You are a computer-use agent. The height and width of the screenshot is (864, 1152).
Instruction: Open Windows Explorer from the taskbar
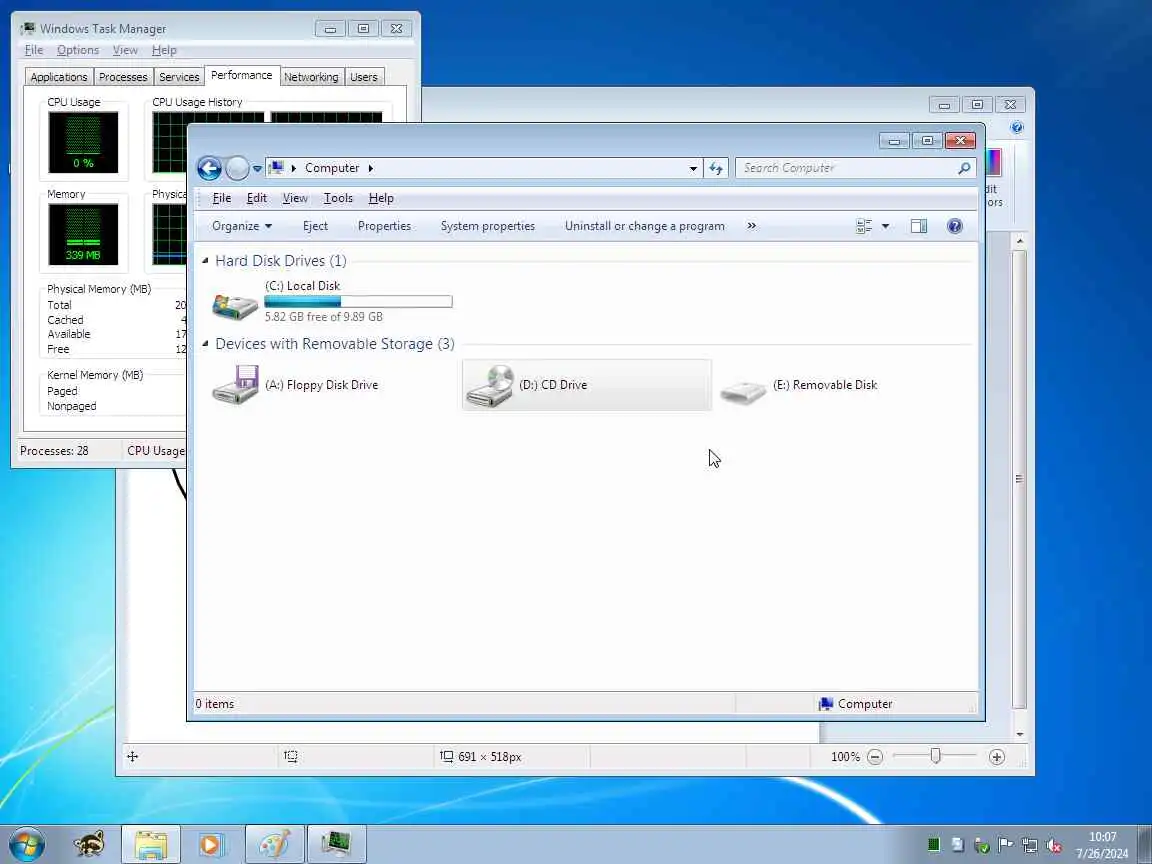151,844
